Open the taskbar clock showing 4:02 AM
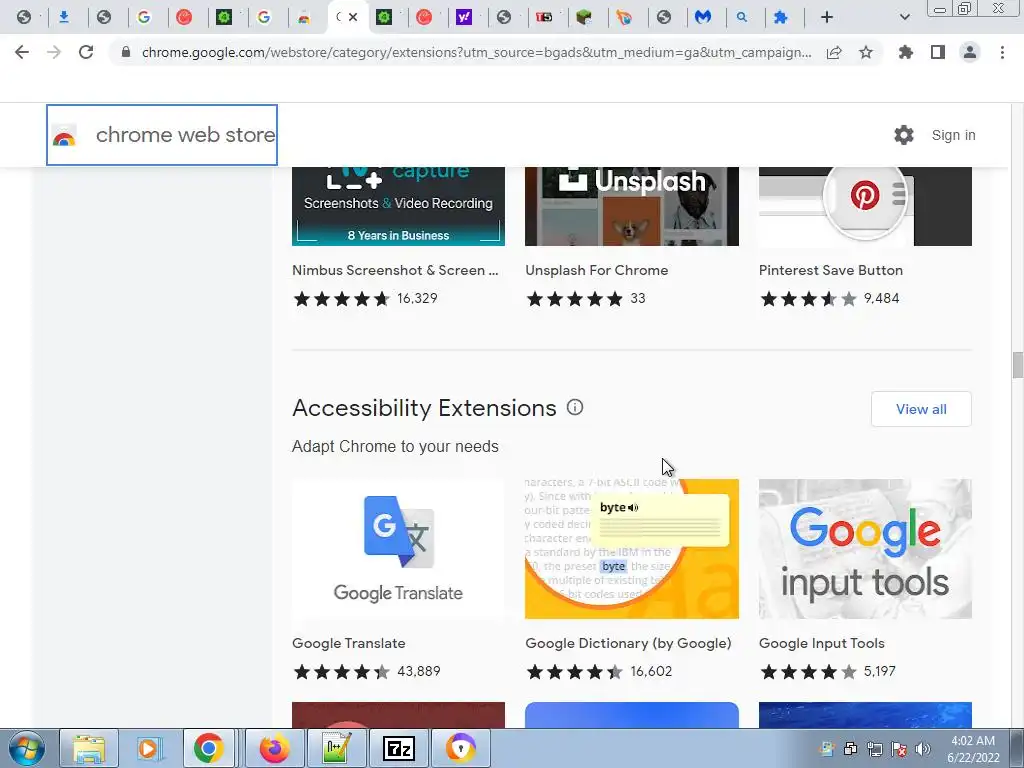This screenshot has width=1024, height=768. point(973,749)
